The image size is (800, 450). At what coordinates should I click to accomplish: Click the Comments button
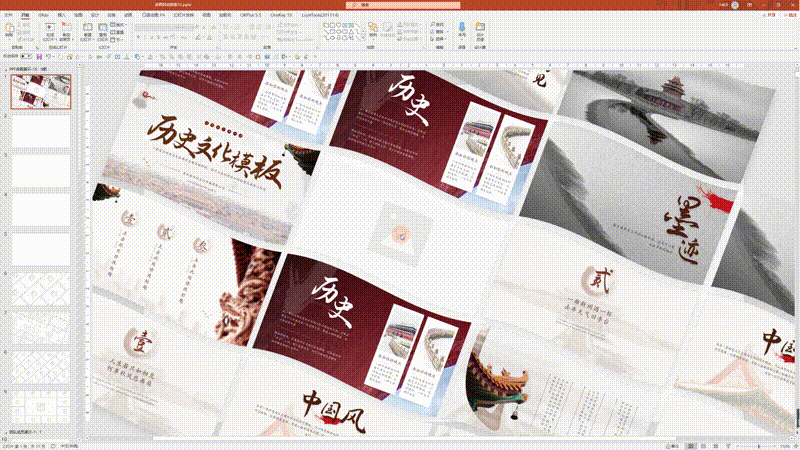click(789, 15)
